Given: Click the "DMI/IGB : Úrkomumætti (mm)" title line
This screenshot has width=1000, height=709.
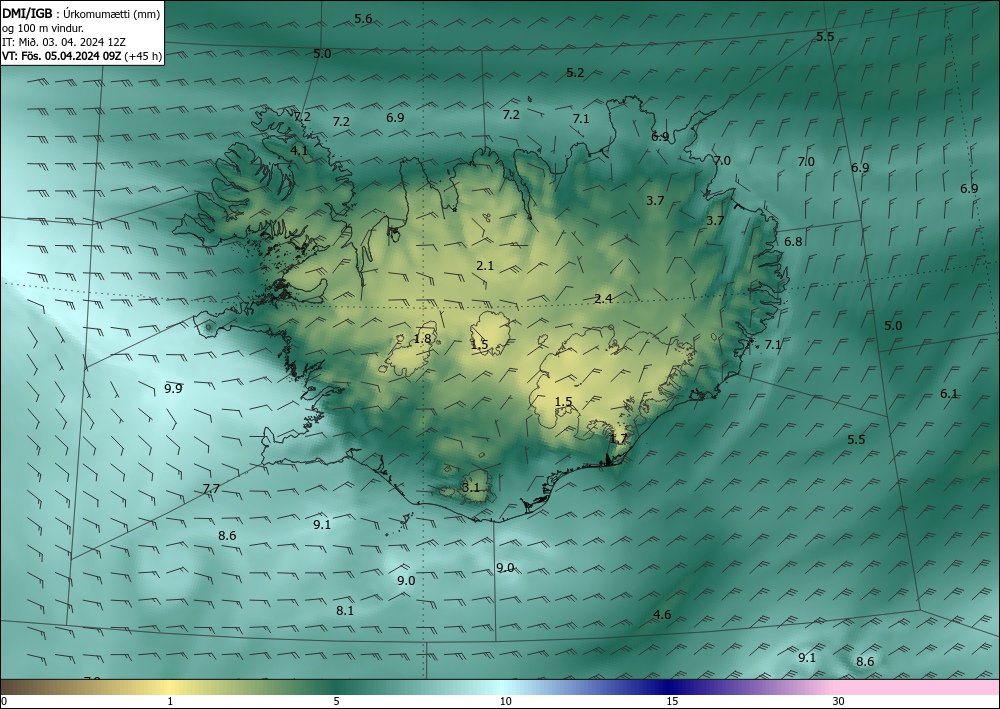Looking at the screenshot, I should 81,12.
